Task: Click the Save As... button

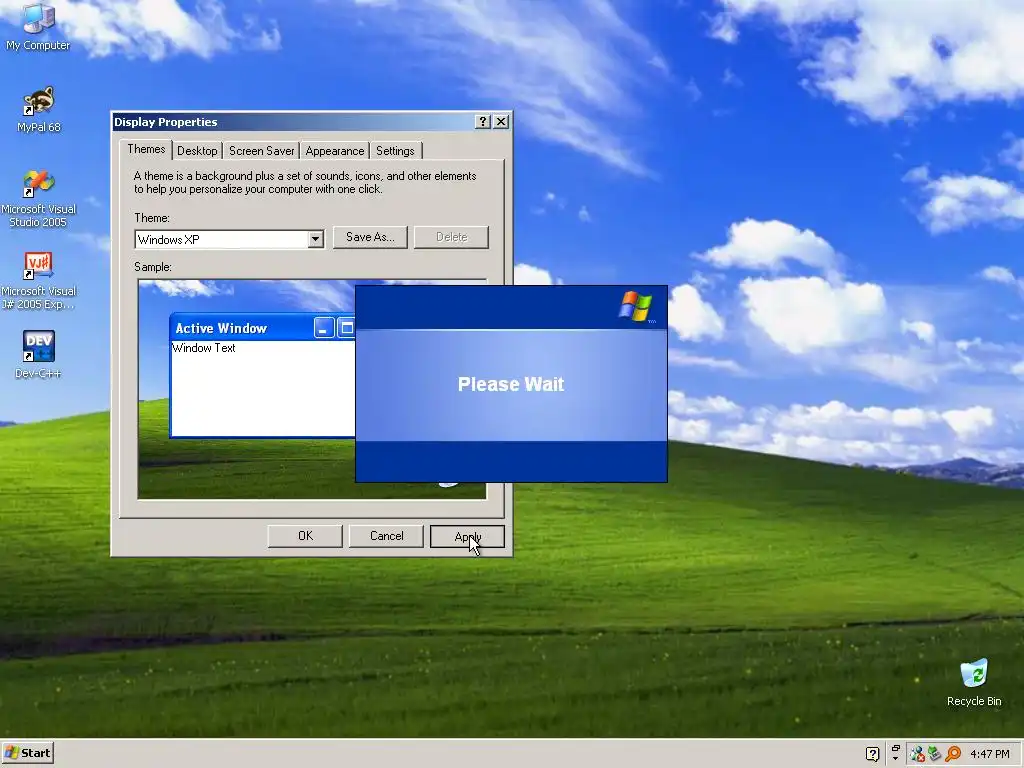Action: (370, 237)
